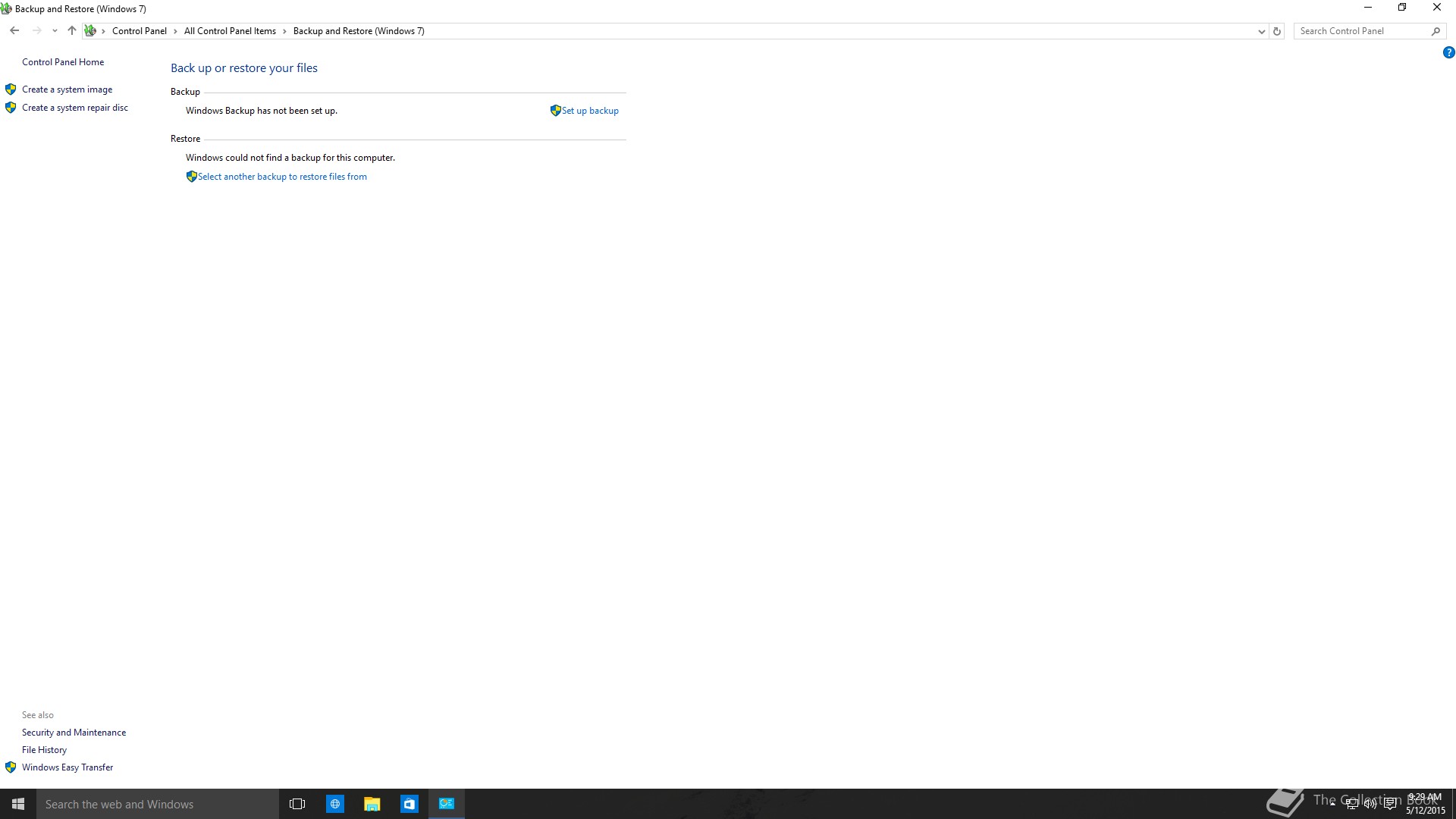Open Task View on the taskbar

pos(297,804)
